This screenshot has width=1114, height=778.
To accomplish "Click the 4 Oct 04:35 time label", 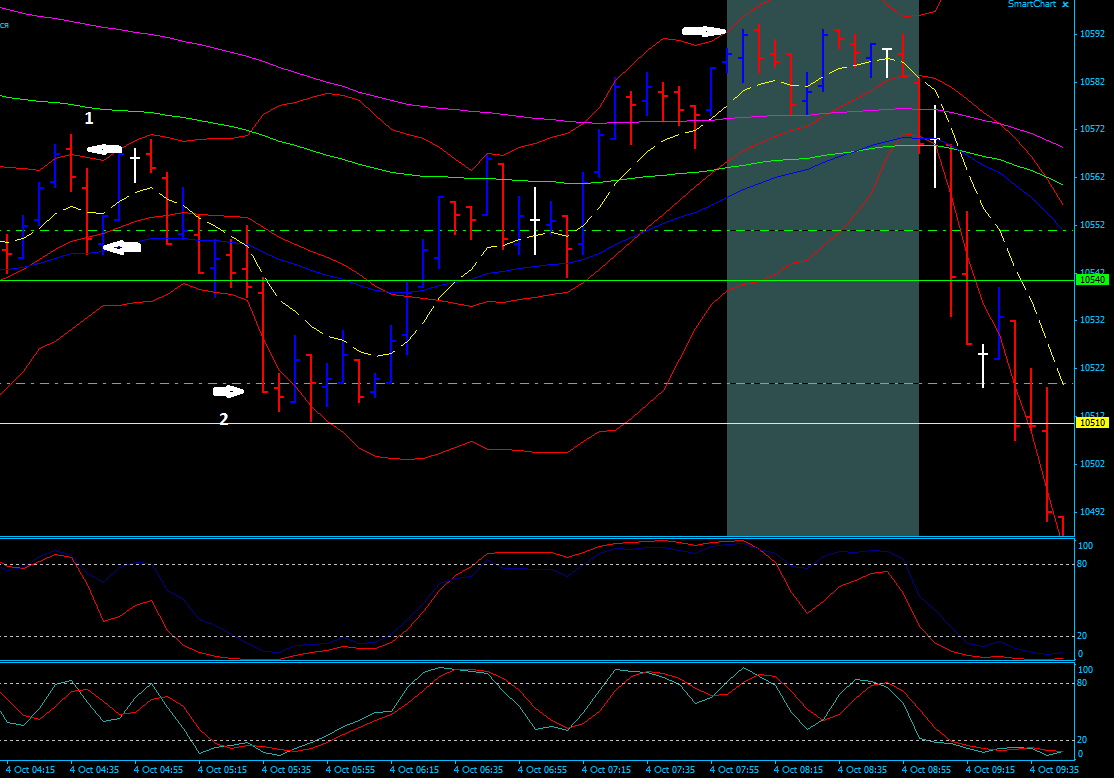I will tap(94, 769).
